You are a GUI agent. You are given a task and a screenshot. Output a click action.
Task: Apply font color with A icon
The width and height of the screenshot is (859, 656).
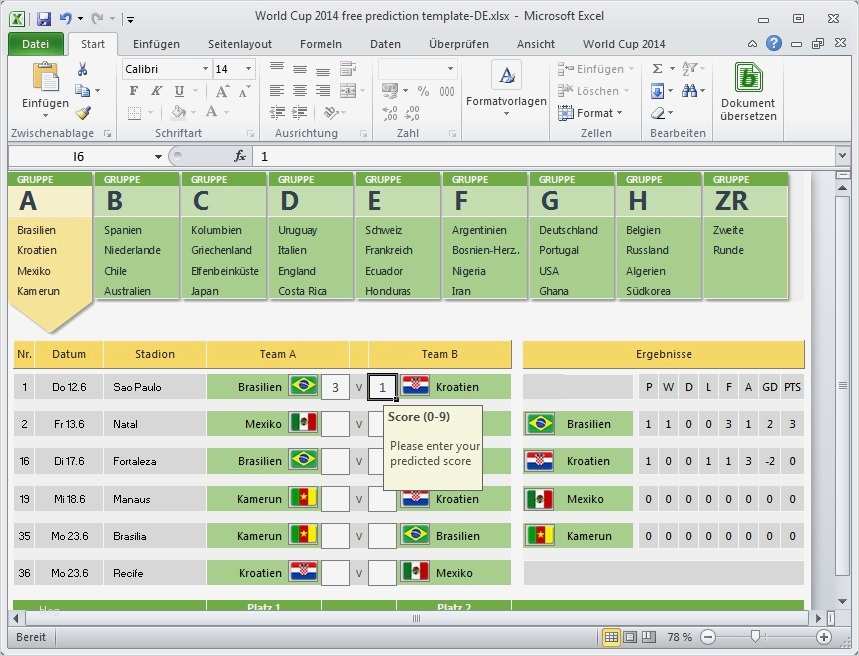coord(211,112)
